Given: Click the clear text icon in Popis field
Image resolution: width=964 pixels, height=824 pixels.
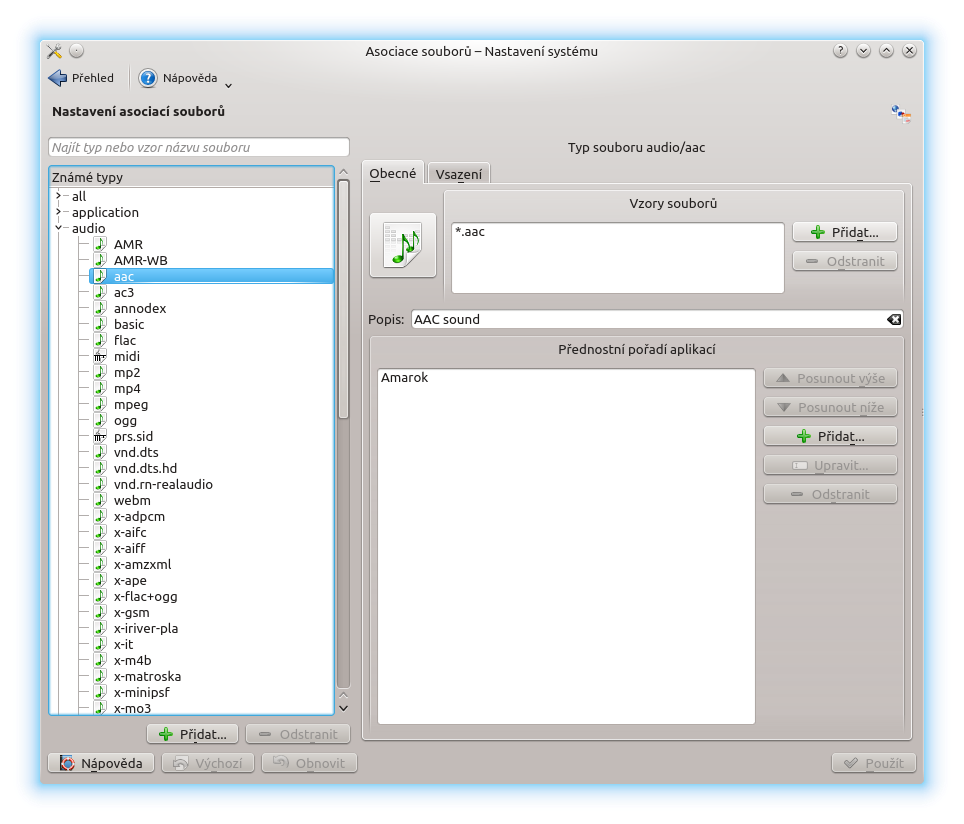Looking at the screenshot, I should point(894,319).
